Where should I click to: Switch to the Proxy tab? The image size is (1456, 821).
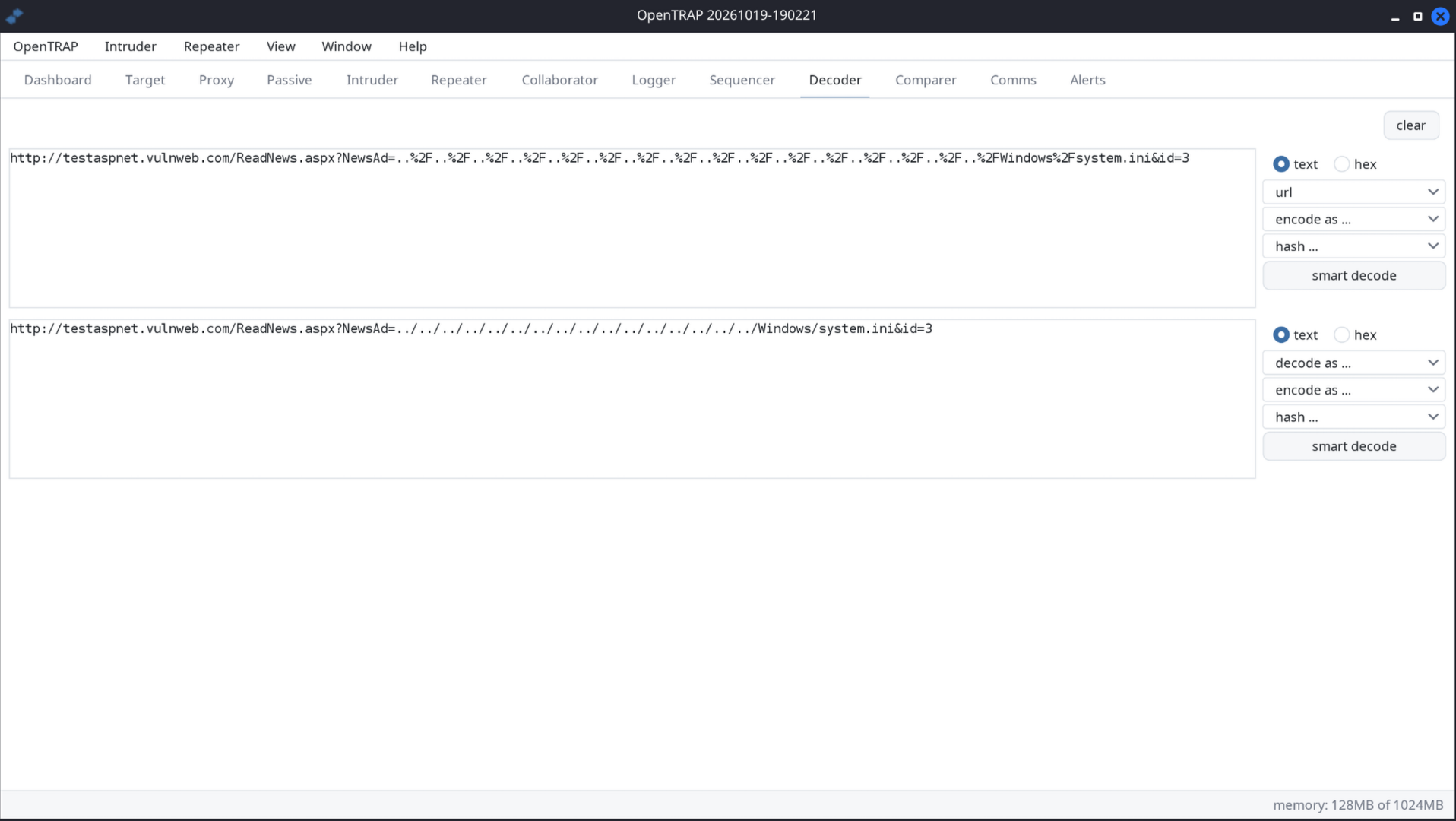pyautogui.click(x=217, y=80)
